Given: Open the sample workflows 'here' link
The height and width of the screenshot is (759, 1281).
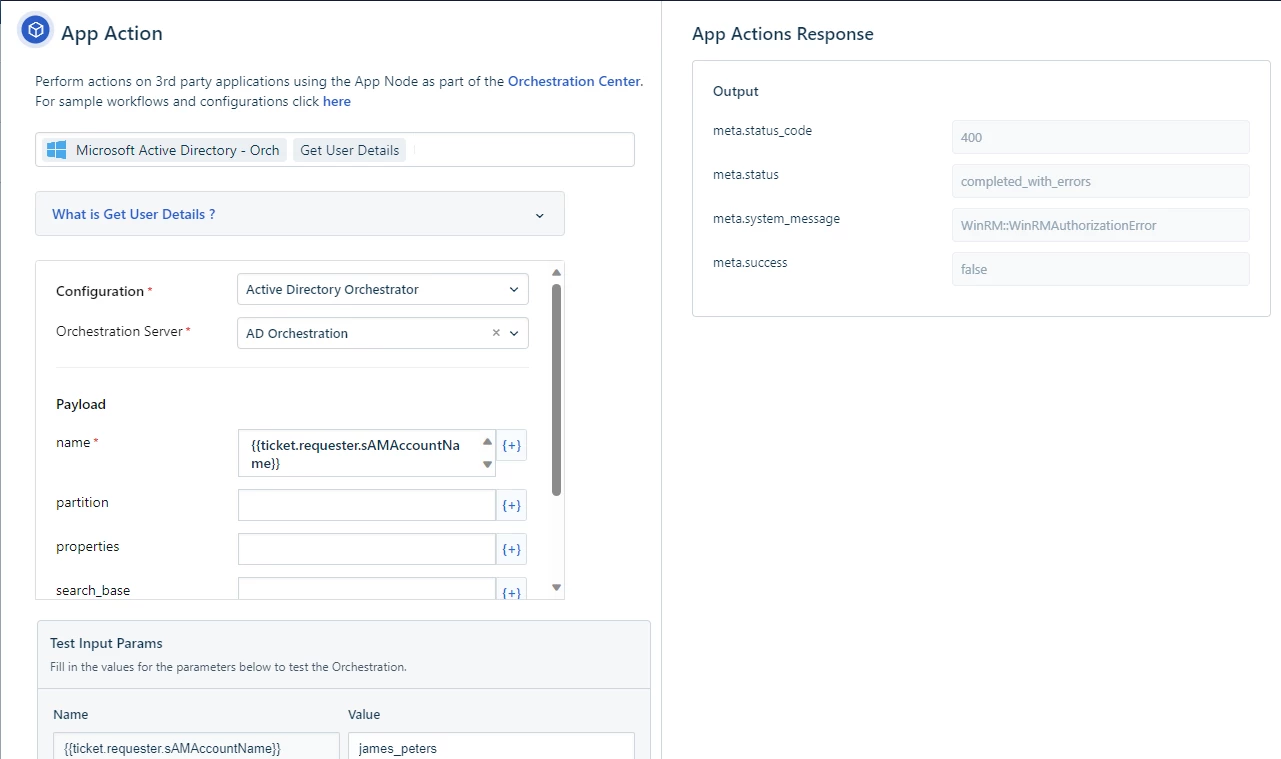Looking at the screenshot, I should pos(337,101).
